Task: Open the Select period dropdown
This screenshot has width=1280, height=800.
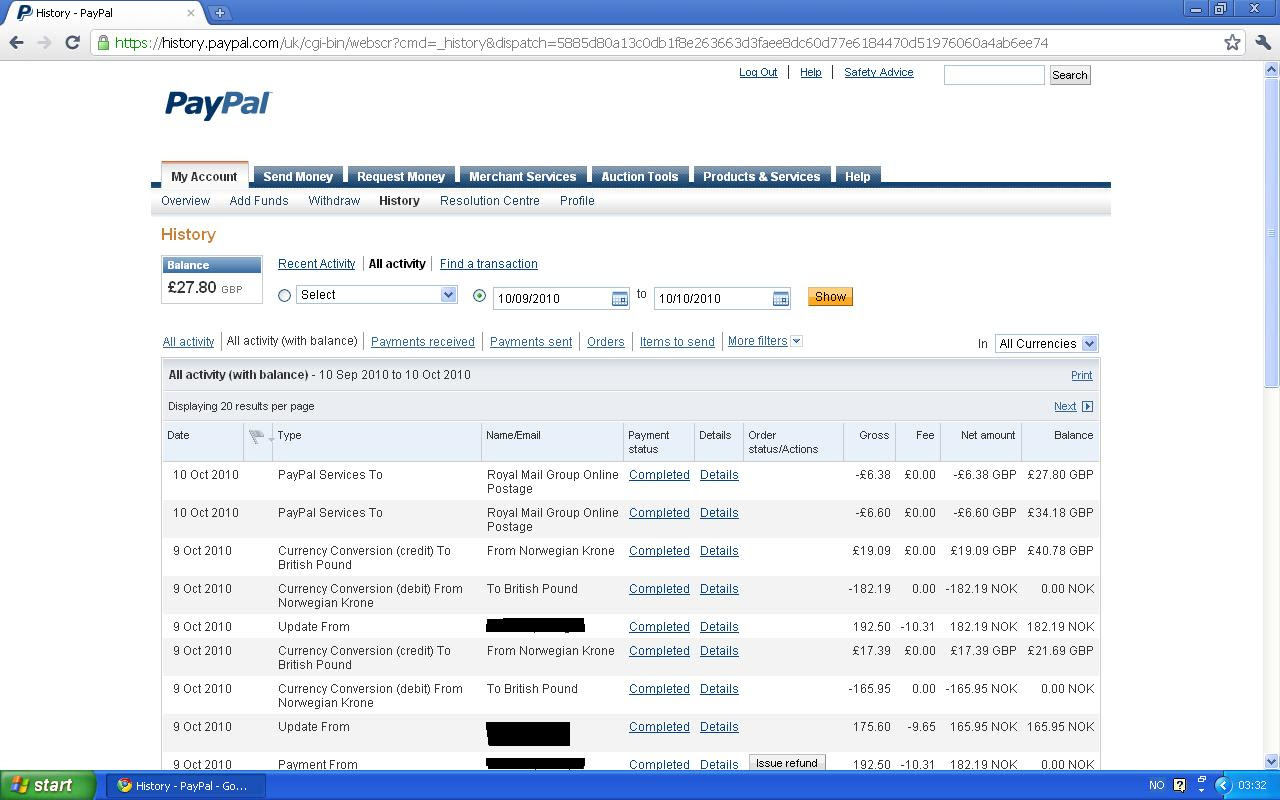Action: click(x=376, y=295)
